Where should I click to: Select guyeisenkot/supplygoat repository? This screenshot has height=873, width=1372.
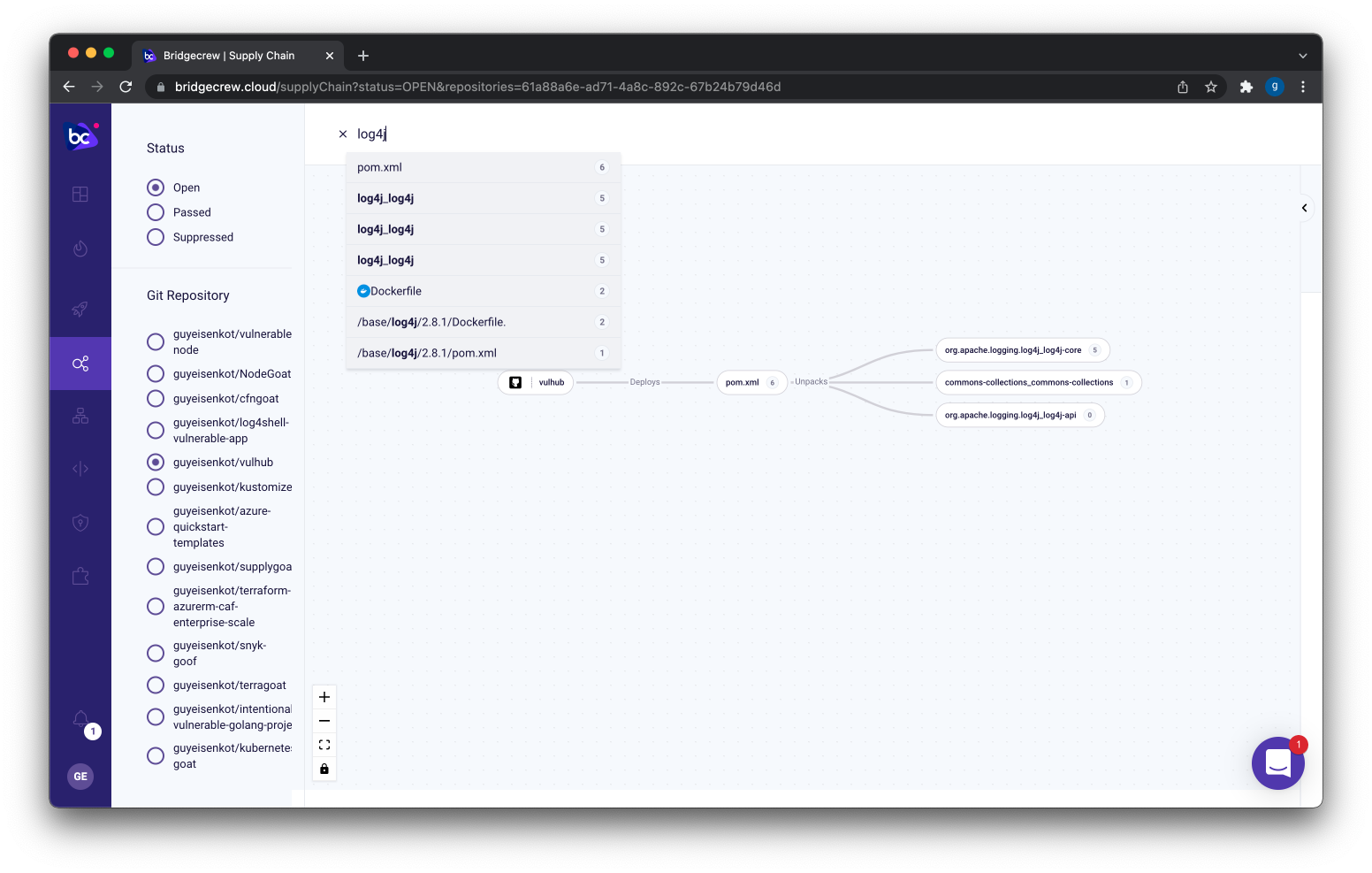[x=156, y=567]
